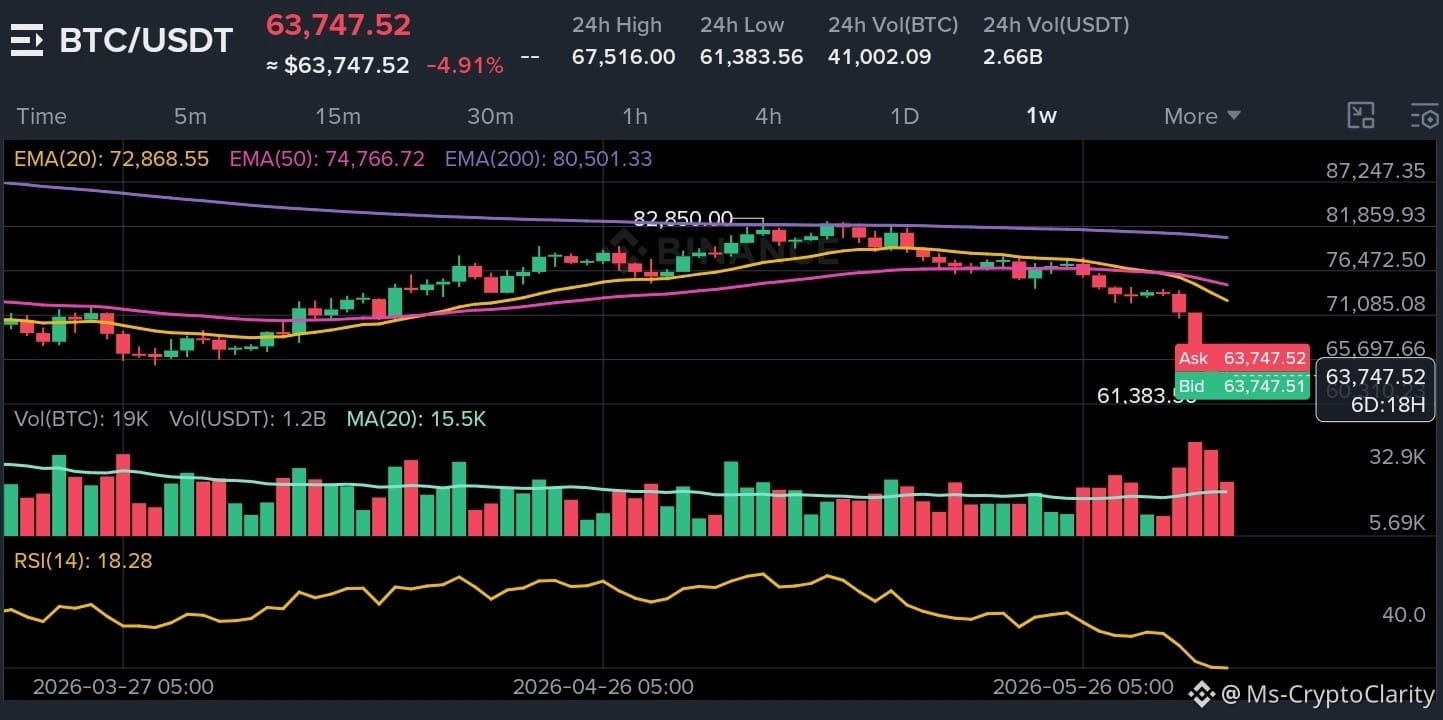Select the MA(20): 15.5K volume label
The width and height of the screenshot is (1443, 720).
(x=416, y=419)
